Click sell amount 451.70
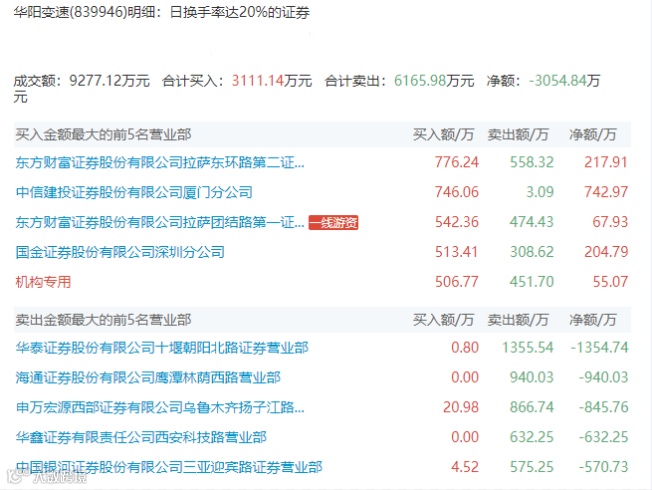 pyautogui.click(x=532, y=282)
